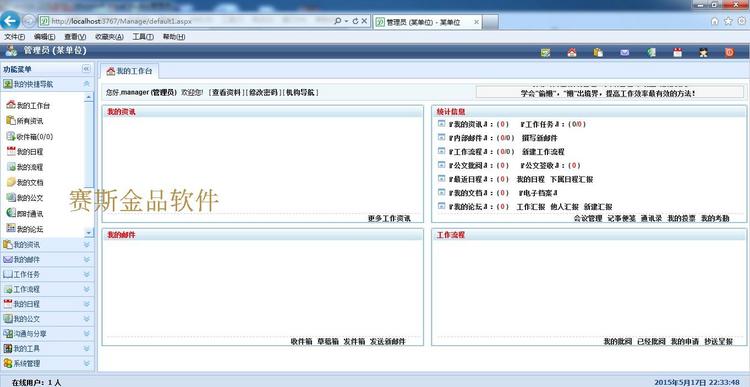Open the calendar icon in top toolbar
Viewport: 750px width, 387px height.
(x=678, y=53)
